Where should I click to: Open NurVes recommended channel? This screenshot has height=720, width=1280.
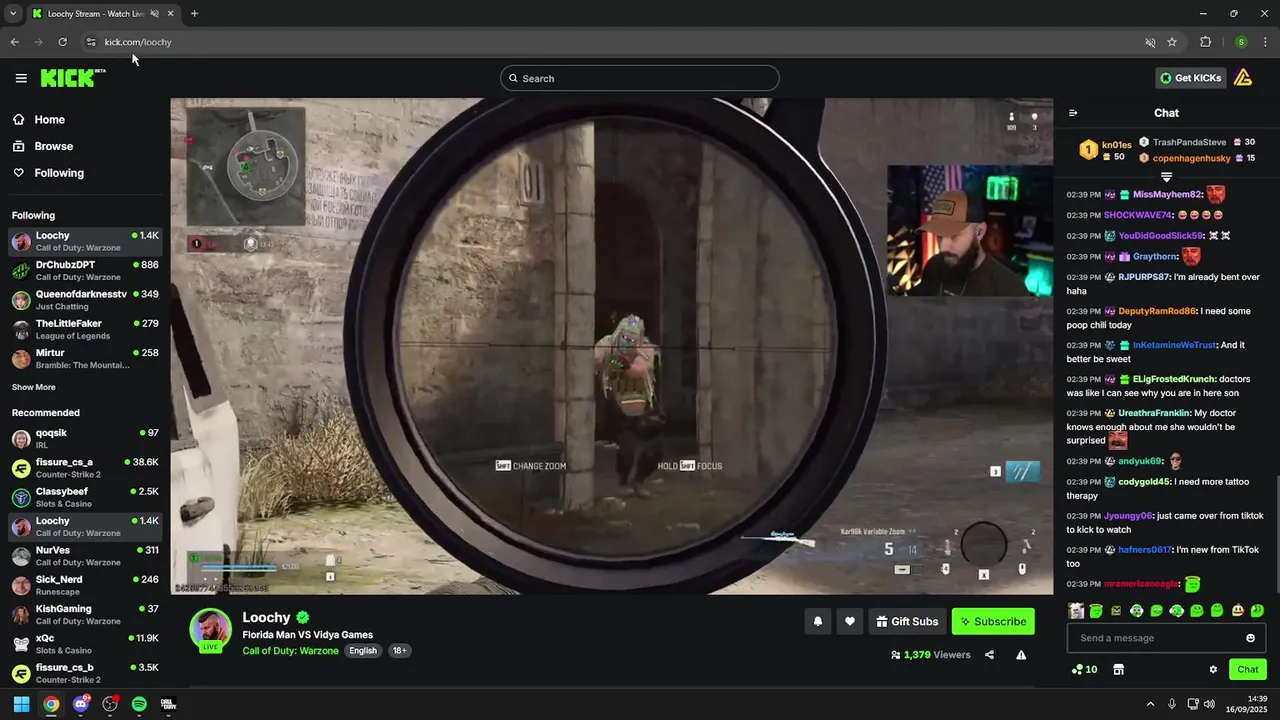click(x=85, y=555)
